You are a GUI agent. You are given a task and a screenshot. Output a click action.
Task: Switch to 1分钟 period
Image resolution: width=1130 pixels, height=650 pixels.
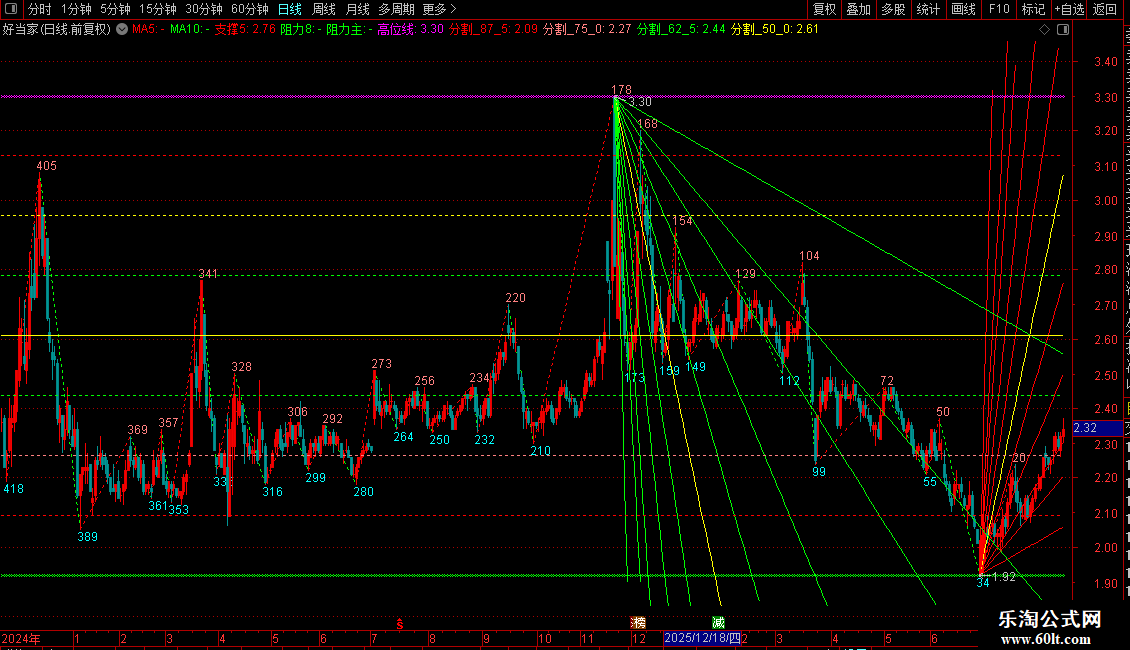76,9
